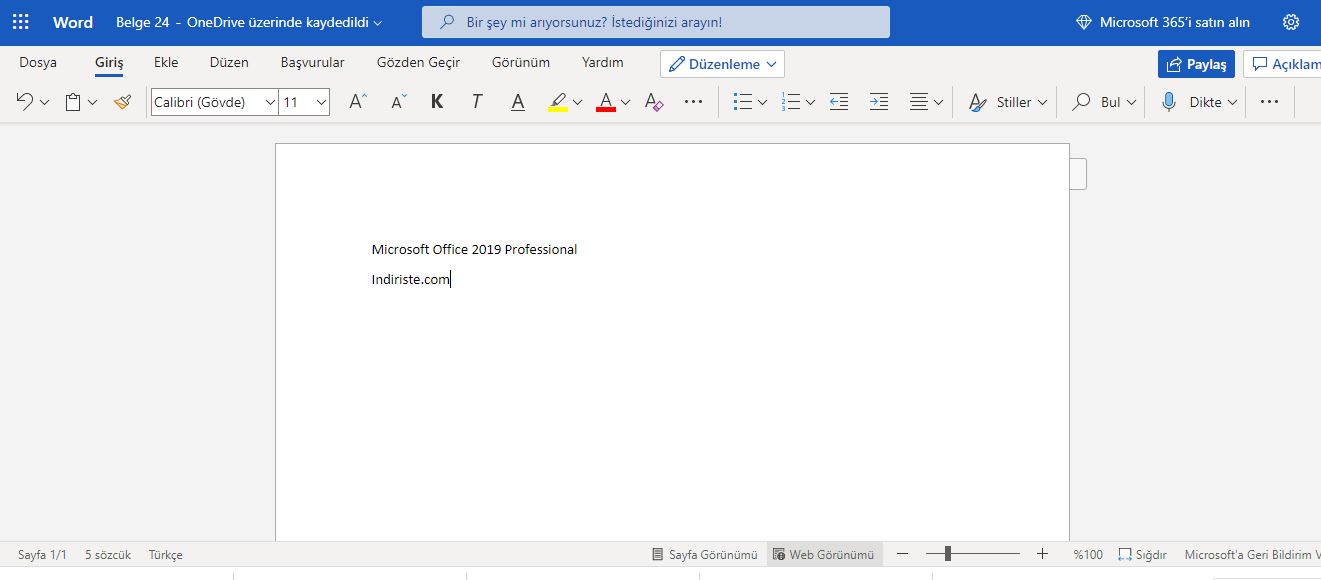The height and width of the screenshot is (580, 1321).
Task: Open more font options ellipsis
Action: (693, 102)
